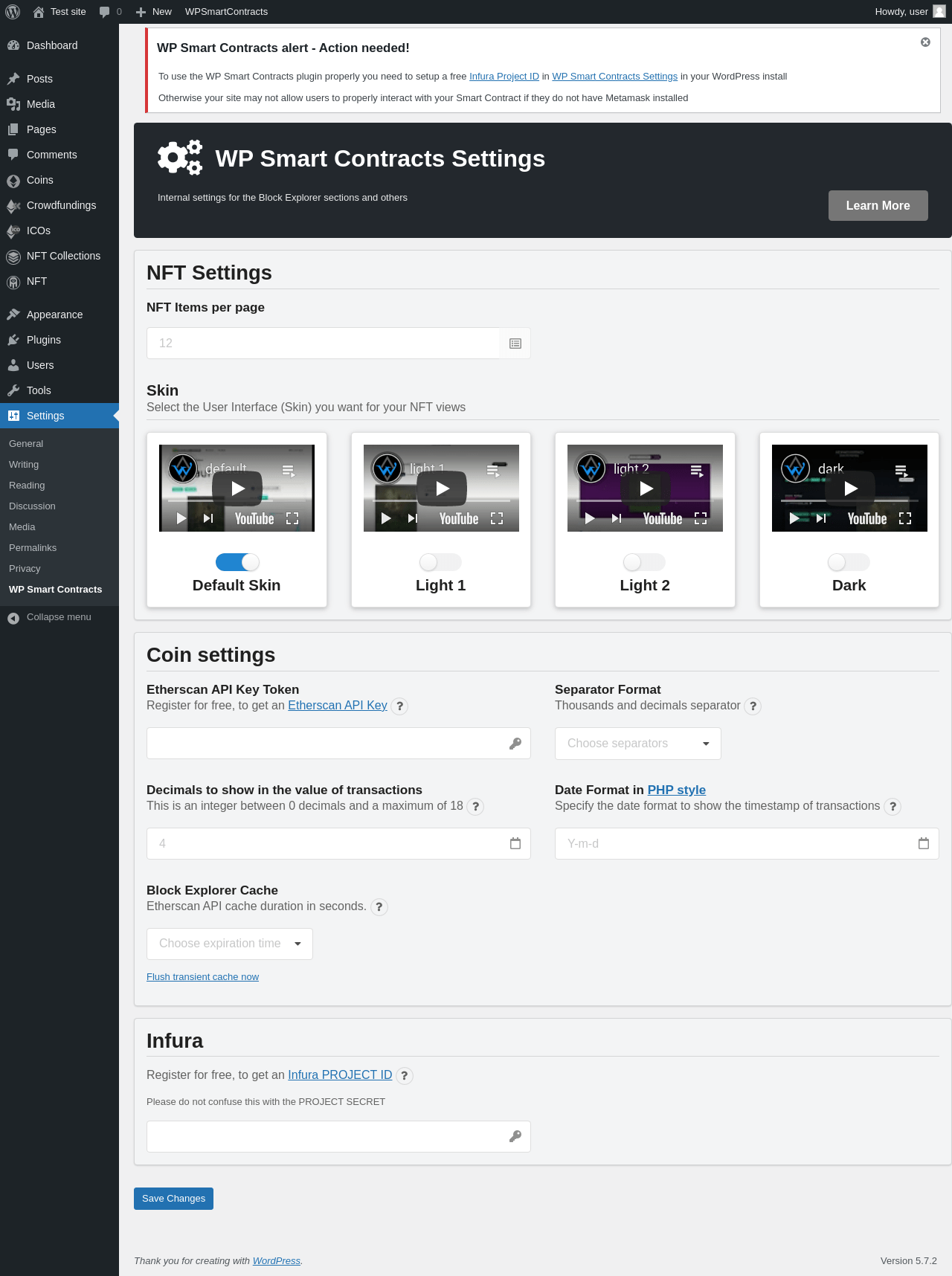Enable the Dark skin toggle
This screenshot has width=952, height=1276.
coord(849,562)
